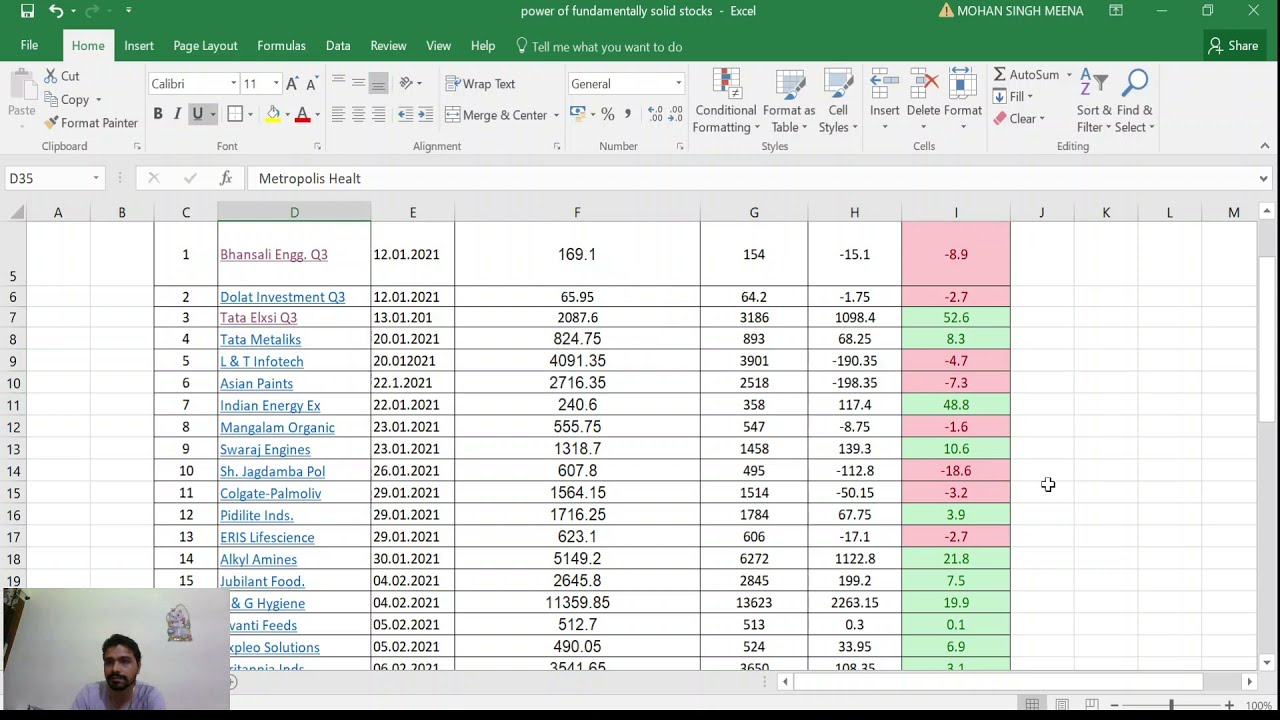This screenshot has height=720, width=1280.
Task: Apply Accounting Number Format
Action: point(577,114)
